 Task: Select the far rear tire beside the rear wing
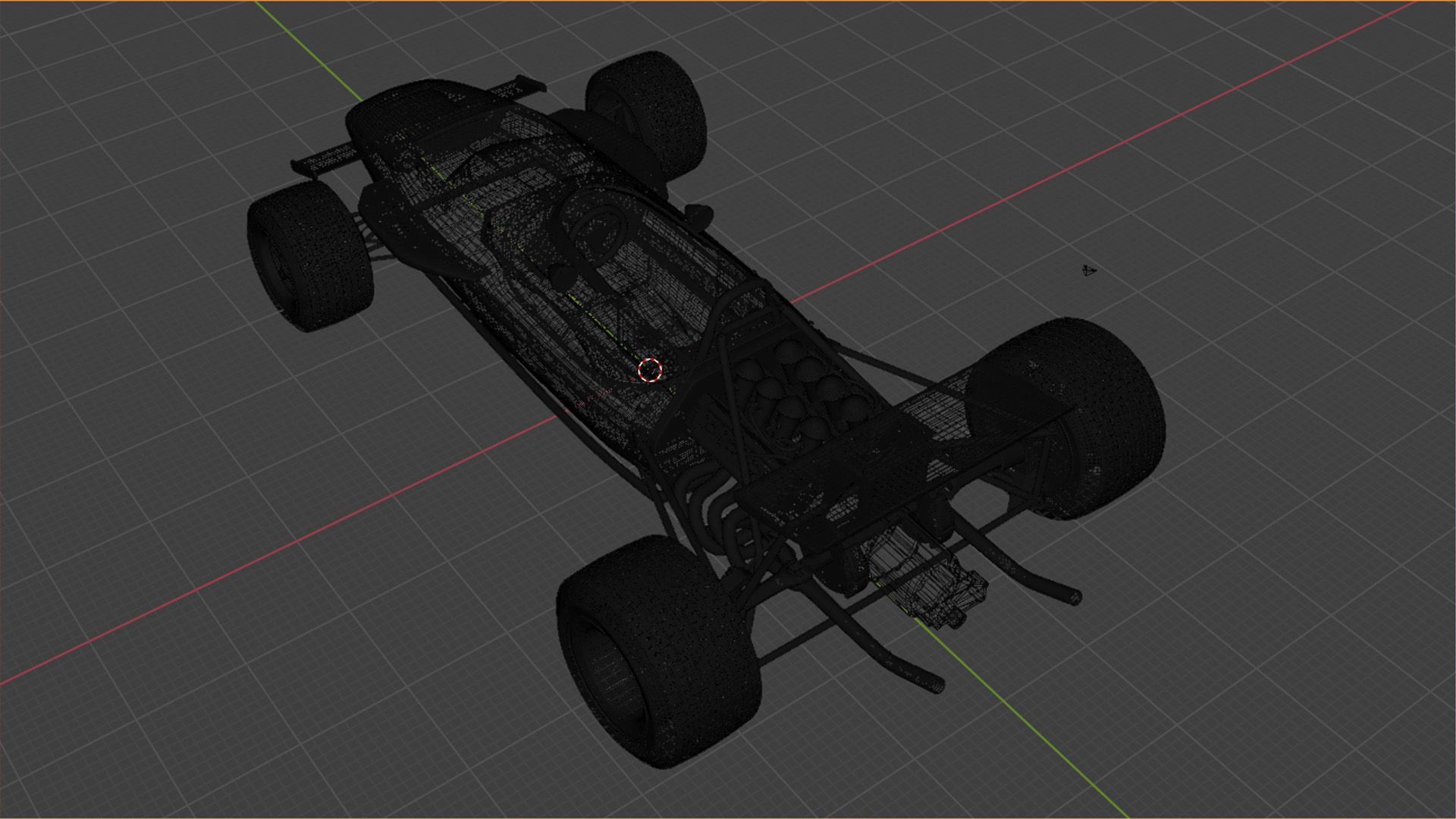pyautogui.click(x=1069, y=417)
